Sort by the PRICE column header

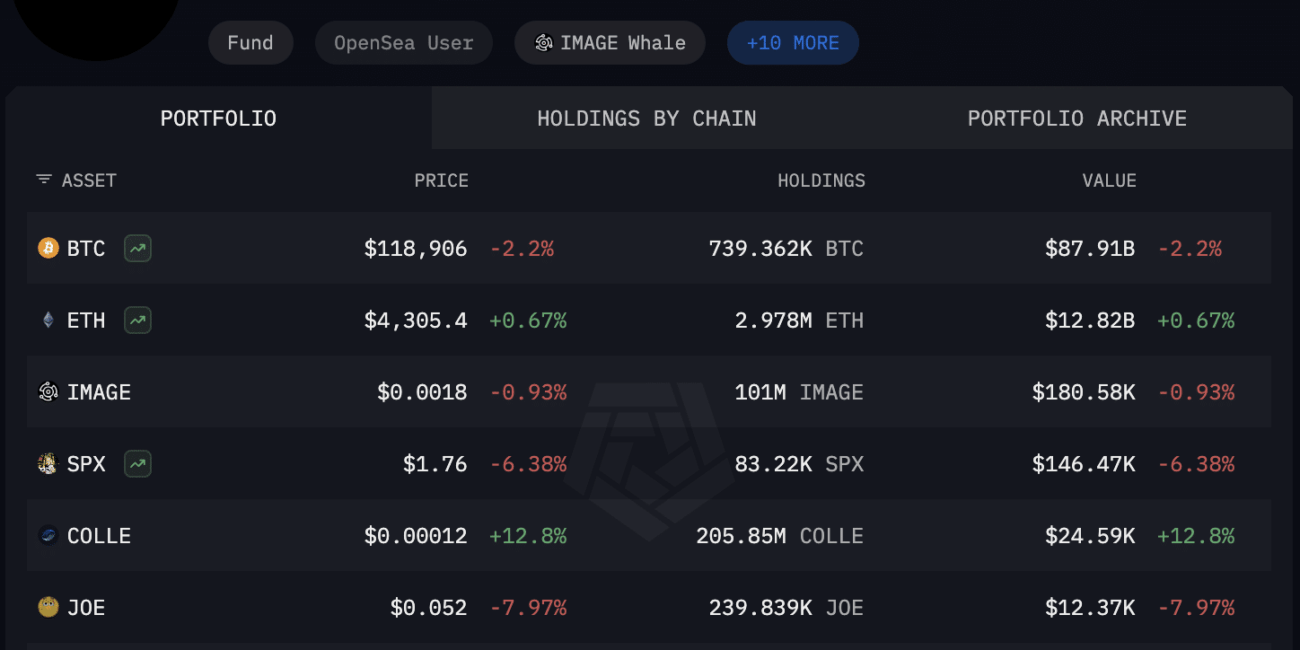(441, 181)
